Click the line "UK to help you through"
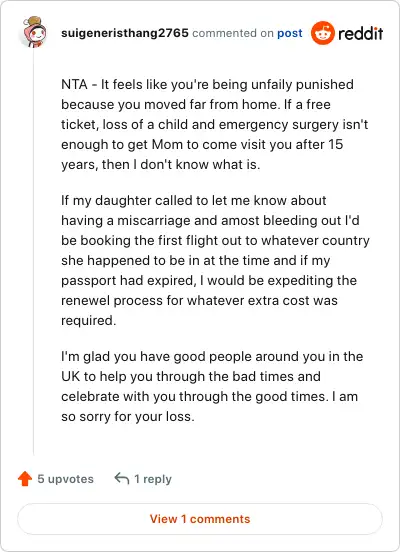The image size is (400, 552). pyautogui.click(x=190, y=376)
